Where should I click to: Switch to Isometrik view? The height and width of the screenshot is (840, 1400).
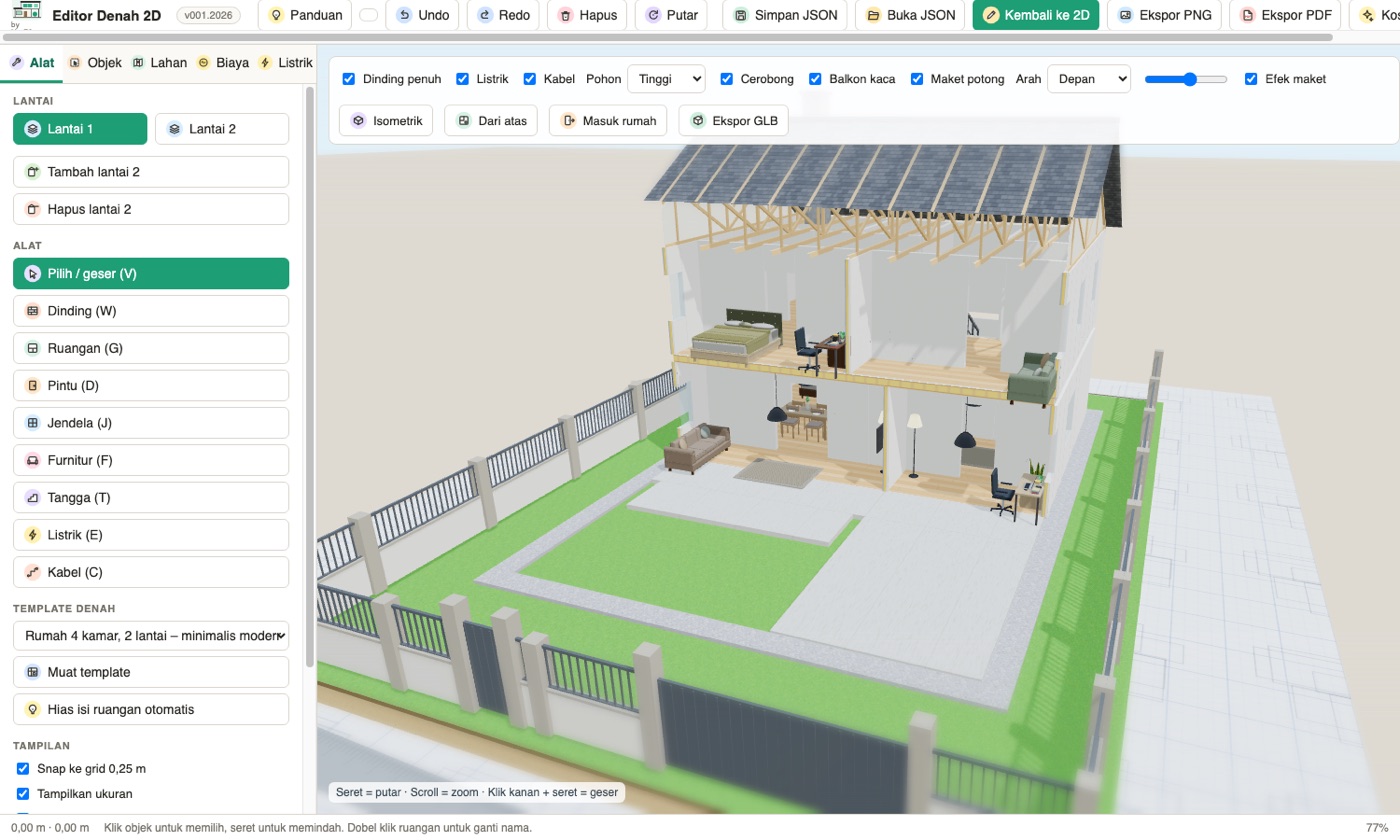[386, 121]
